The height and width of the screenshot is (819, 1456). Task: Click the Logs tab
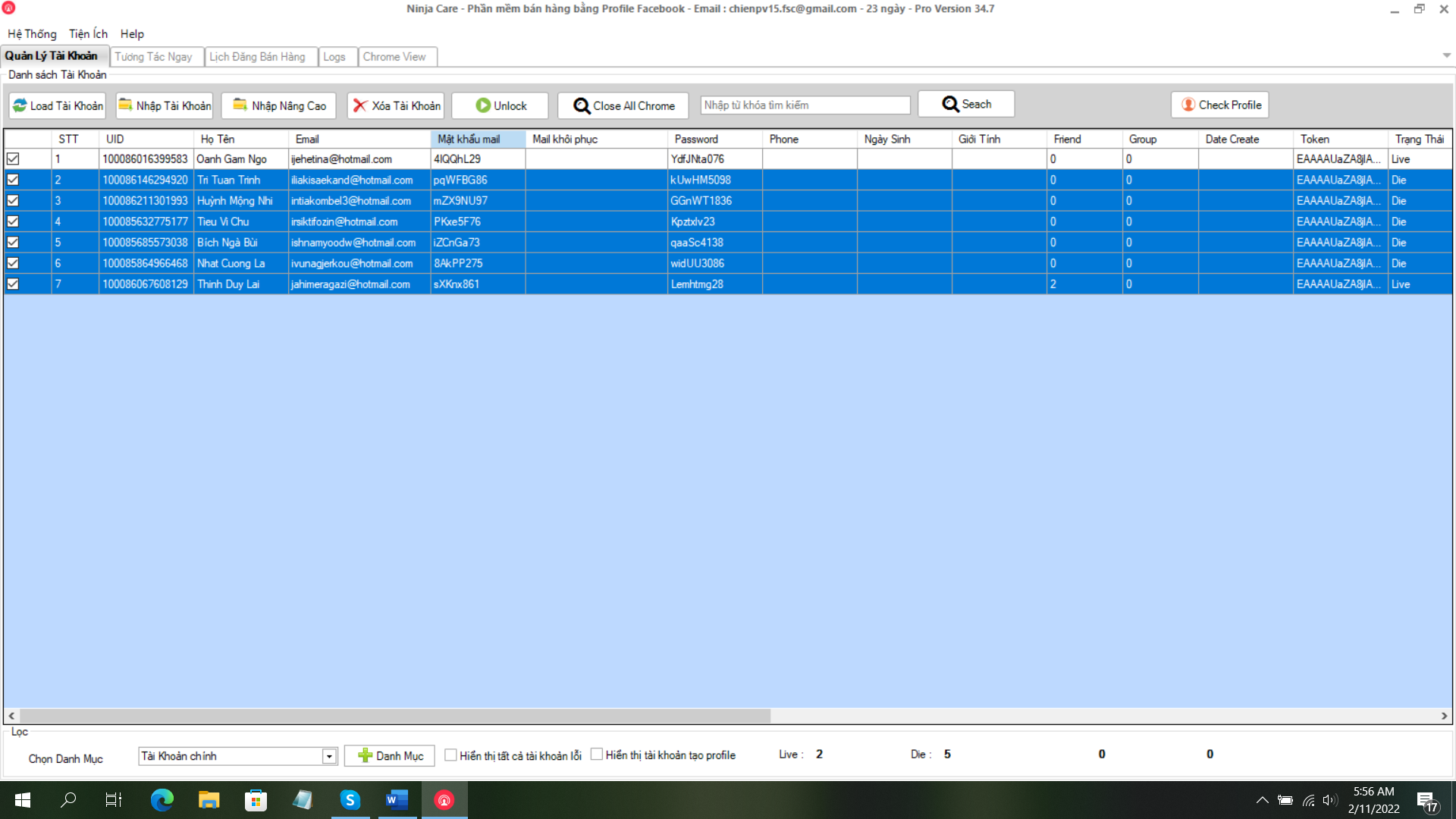click(335, 57)
